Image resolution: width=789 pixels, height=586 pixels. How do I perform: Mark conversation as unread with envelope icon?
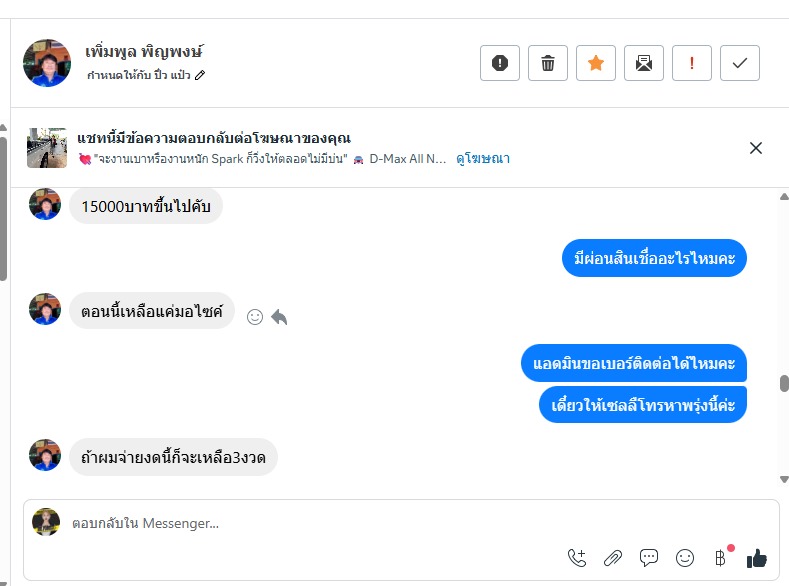(x=644, y=63)
